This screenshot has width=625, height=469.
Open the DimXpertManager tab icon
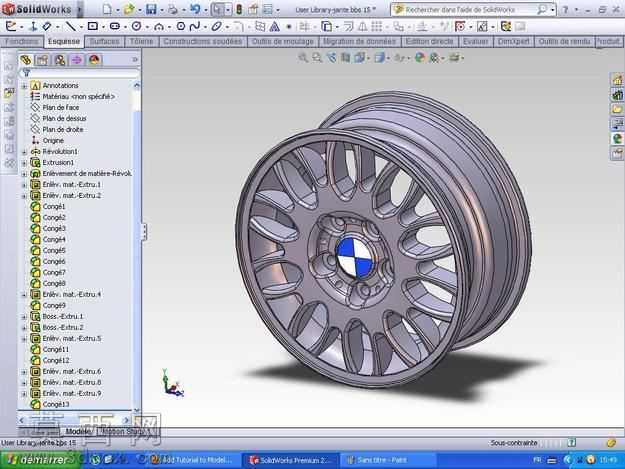coord(77,60)
